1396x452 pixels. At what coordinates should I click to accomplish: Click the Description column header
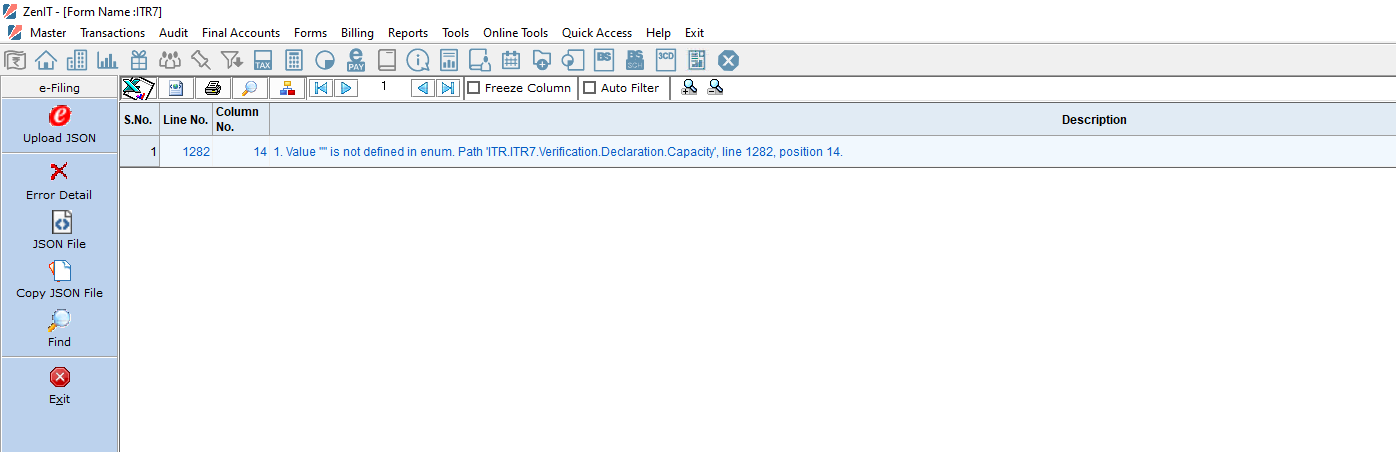point(832,120)
